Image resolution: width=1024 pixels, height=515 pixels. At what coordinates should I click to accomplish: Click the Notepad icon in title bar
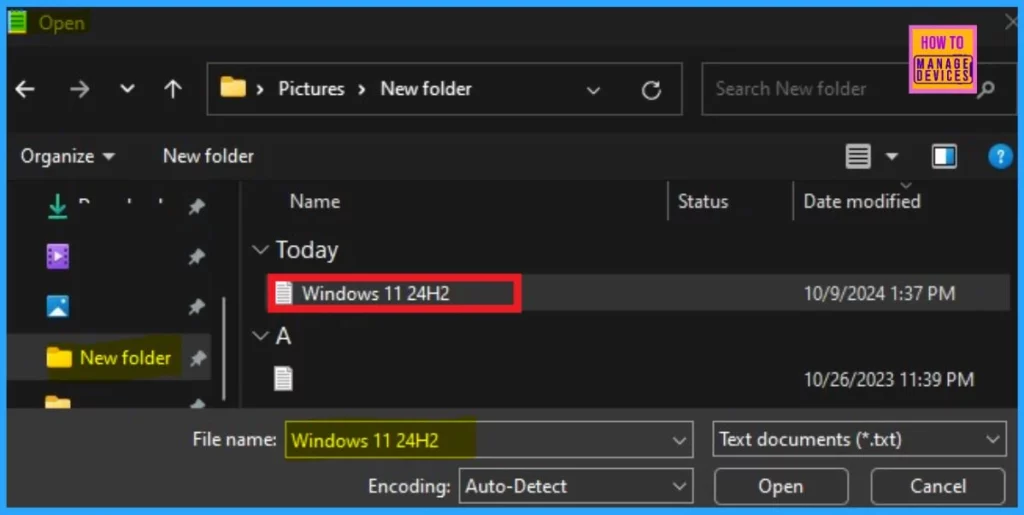tap(18, 22)
